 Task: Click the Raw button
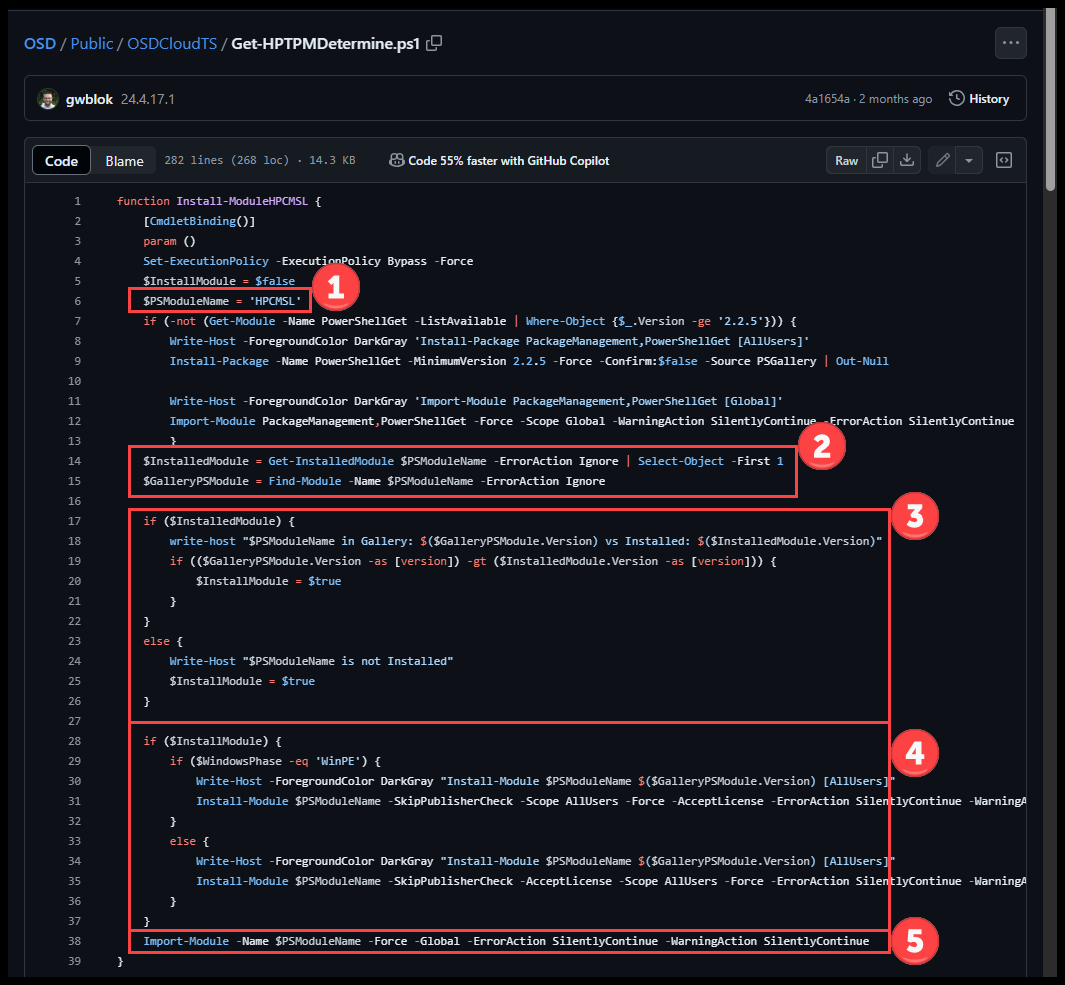[846, 160]
